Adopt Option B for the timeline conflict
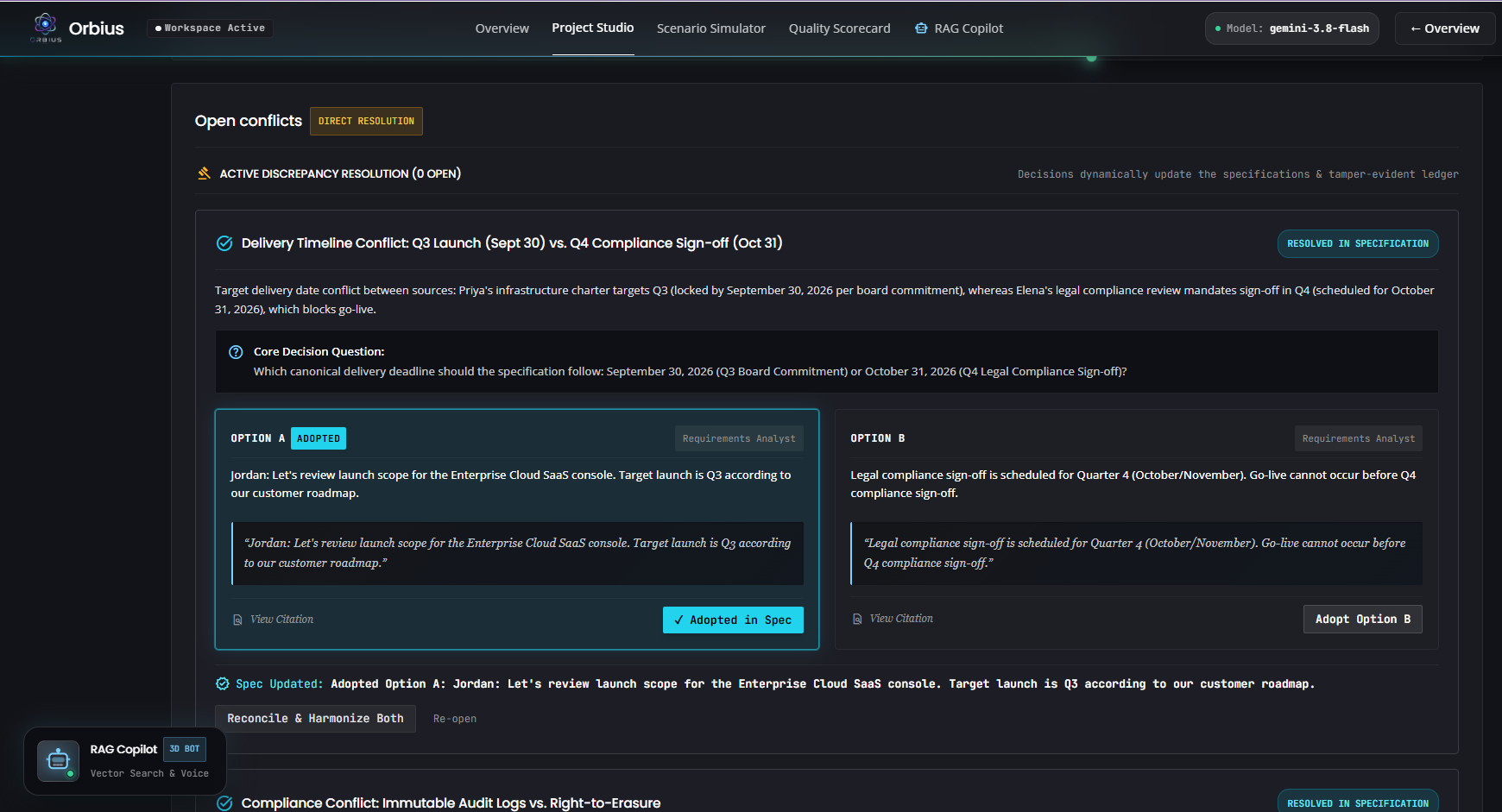Viewport: 1502px width, 812px height. [x=1363, y=619]
